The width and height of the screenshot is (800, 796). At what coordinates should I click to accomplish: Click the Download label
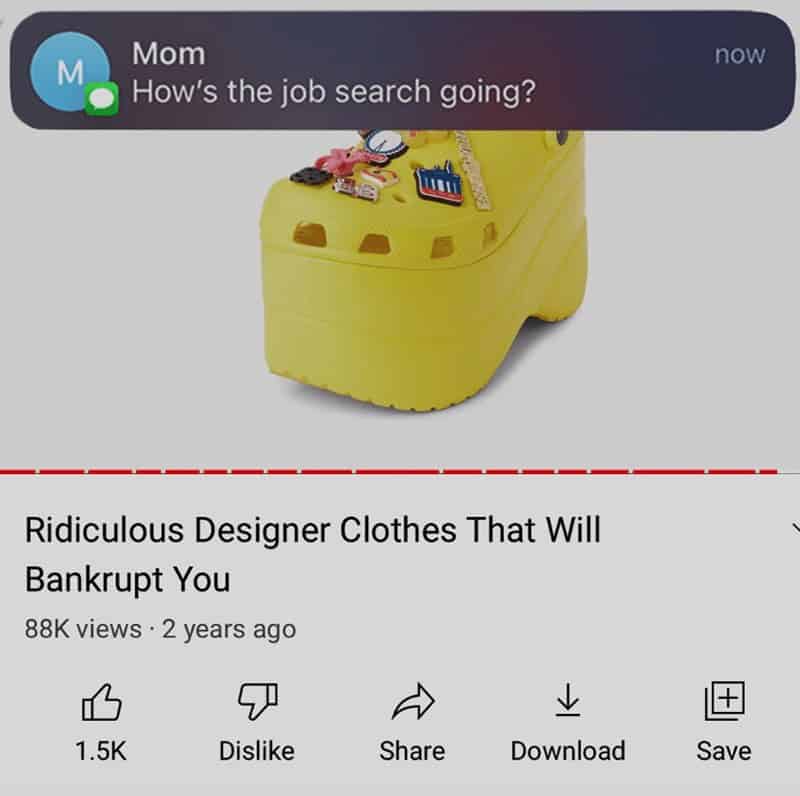[x=568, y=751]
